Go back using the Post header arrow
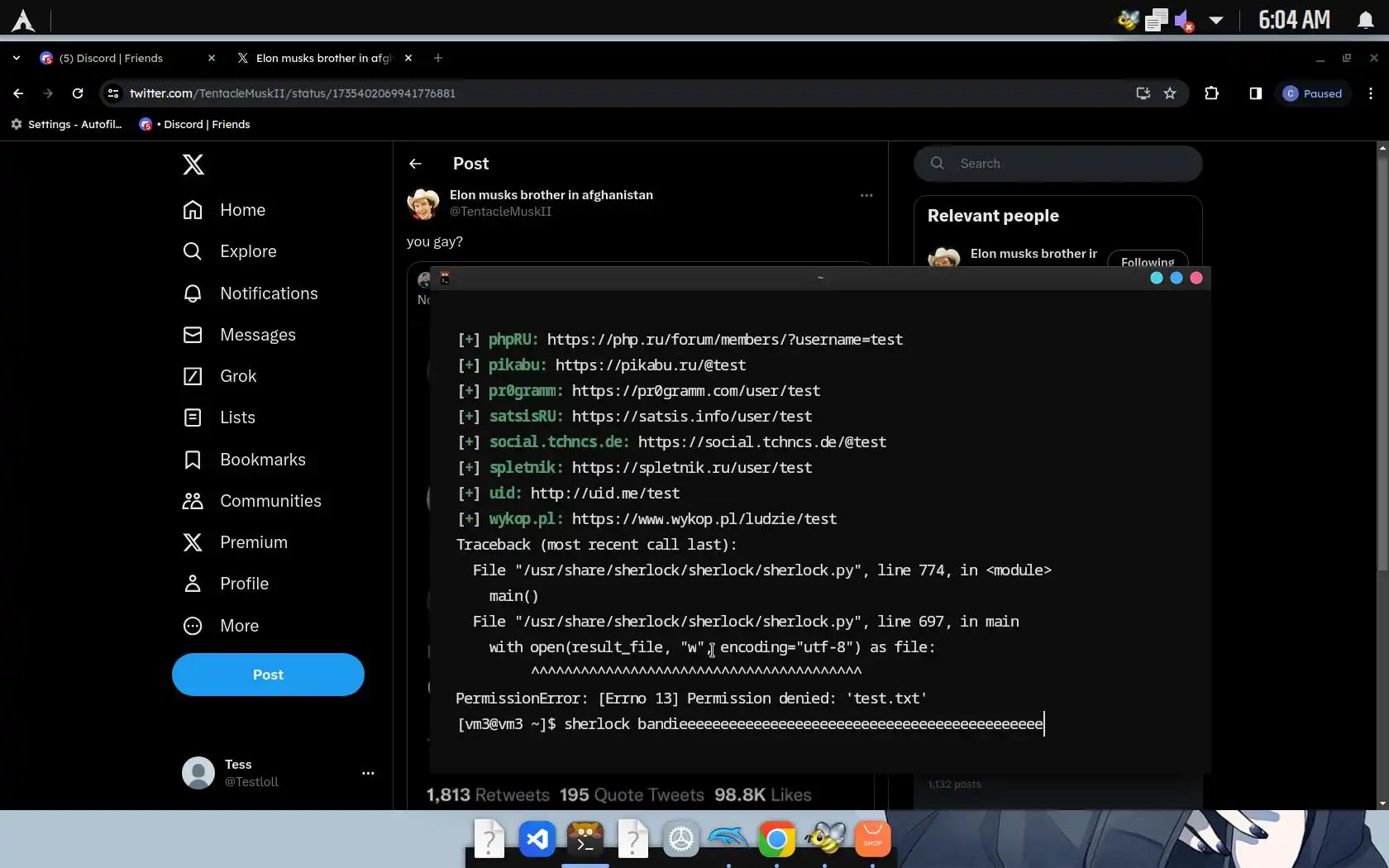Image resolution: width=1389 pixels, height=868 pixels. 415,164
